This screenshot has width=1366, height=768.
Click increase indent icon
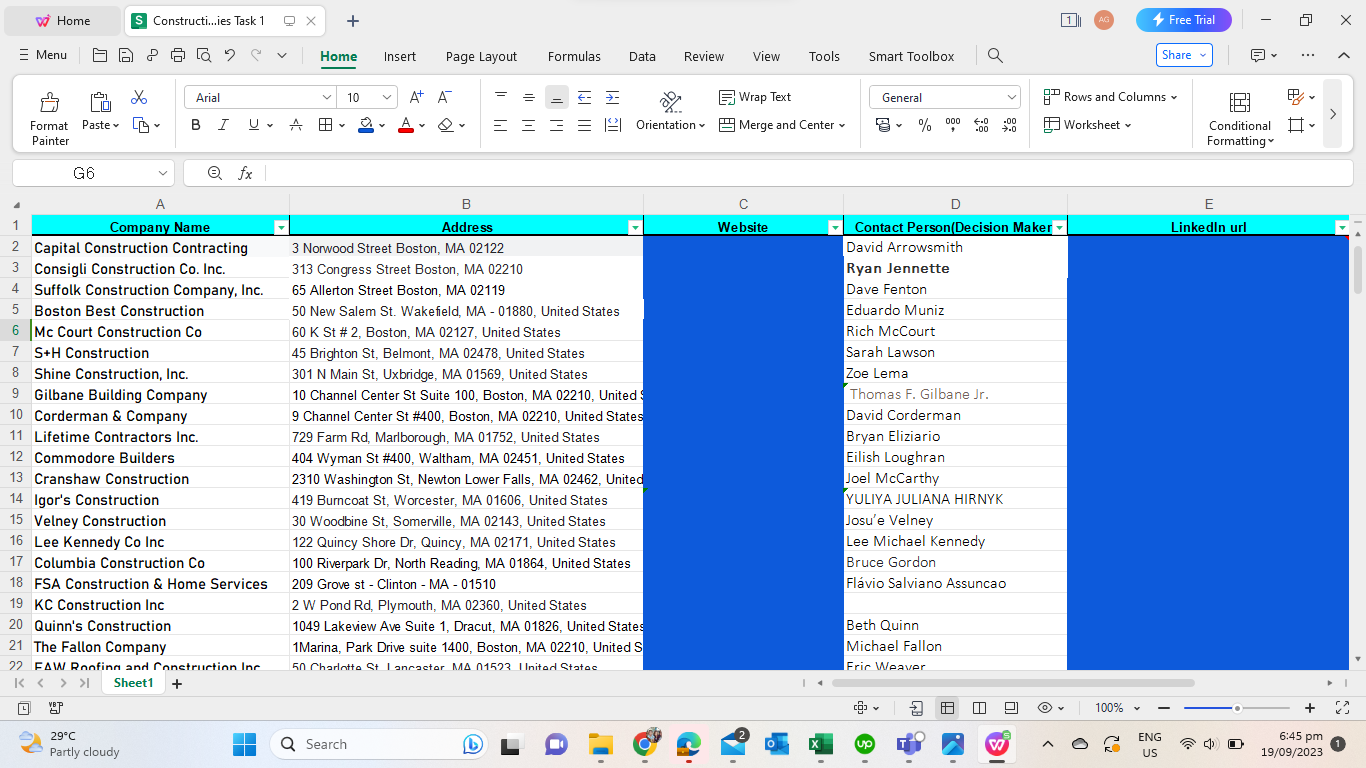[x=613, y=97]
